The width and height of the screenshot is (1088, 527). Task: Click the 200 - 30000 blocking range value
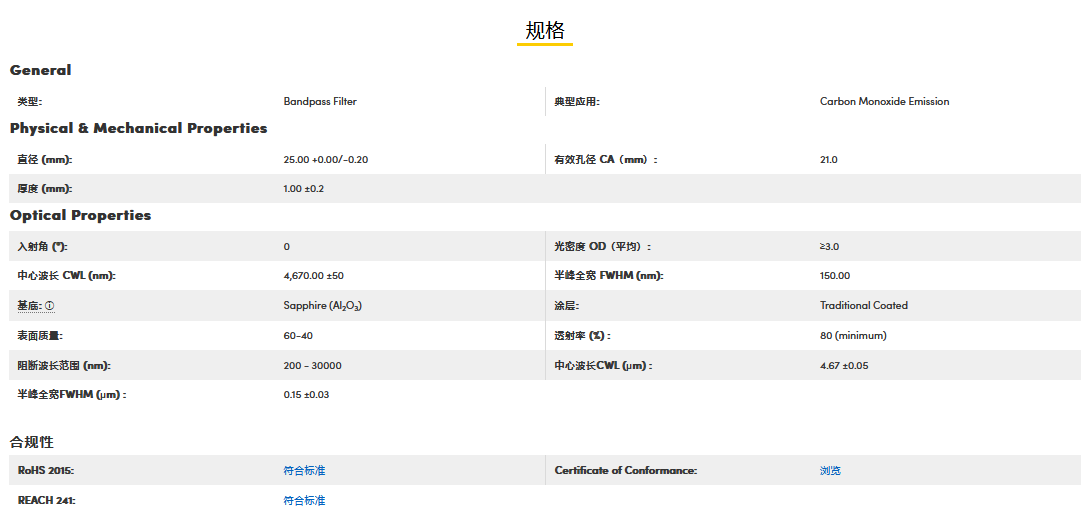point(312,365)
